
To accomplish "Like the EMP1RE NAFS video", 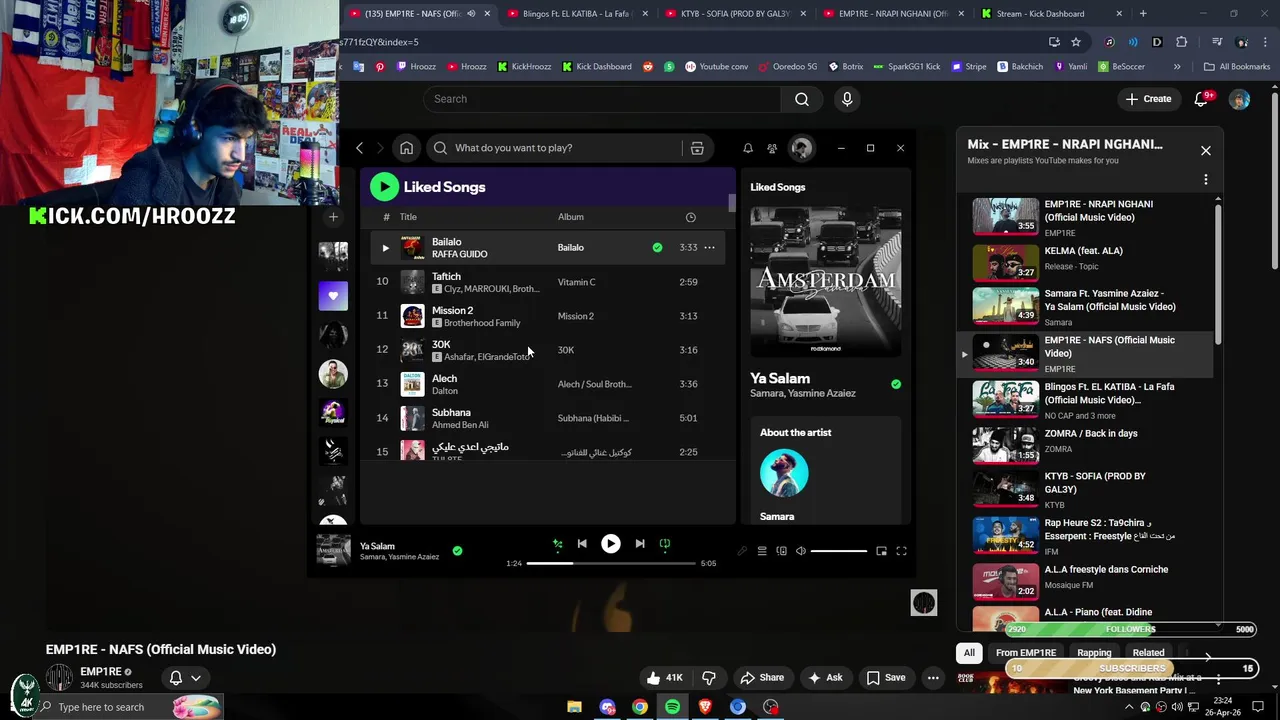I will tap(664, 678).
